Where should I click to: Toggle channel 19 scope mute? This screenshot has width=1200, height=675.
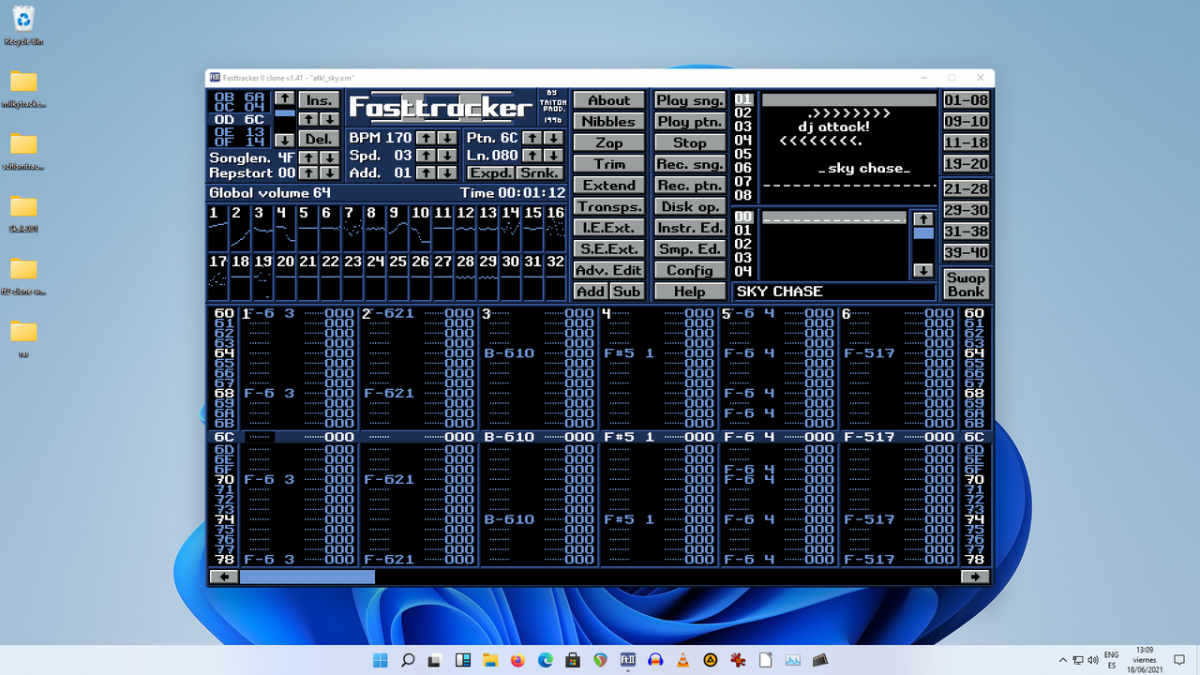(263, 278)
